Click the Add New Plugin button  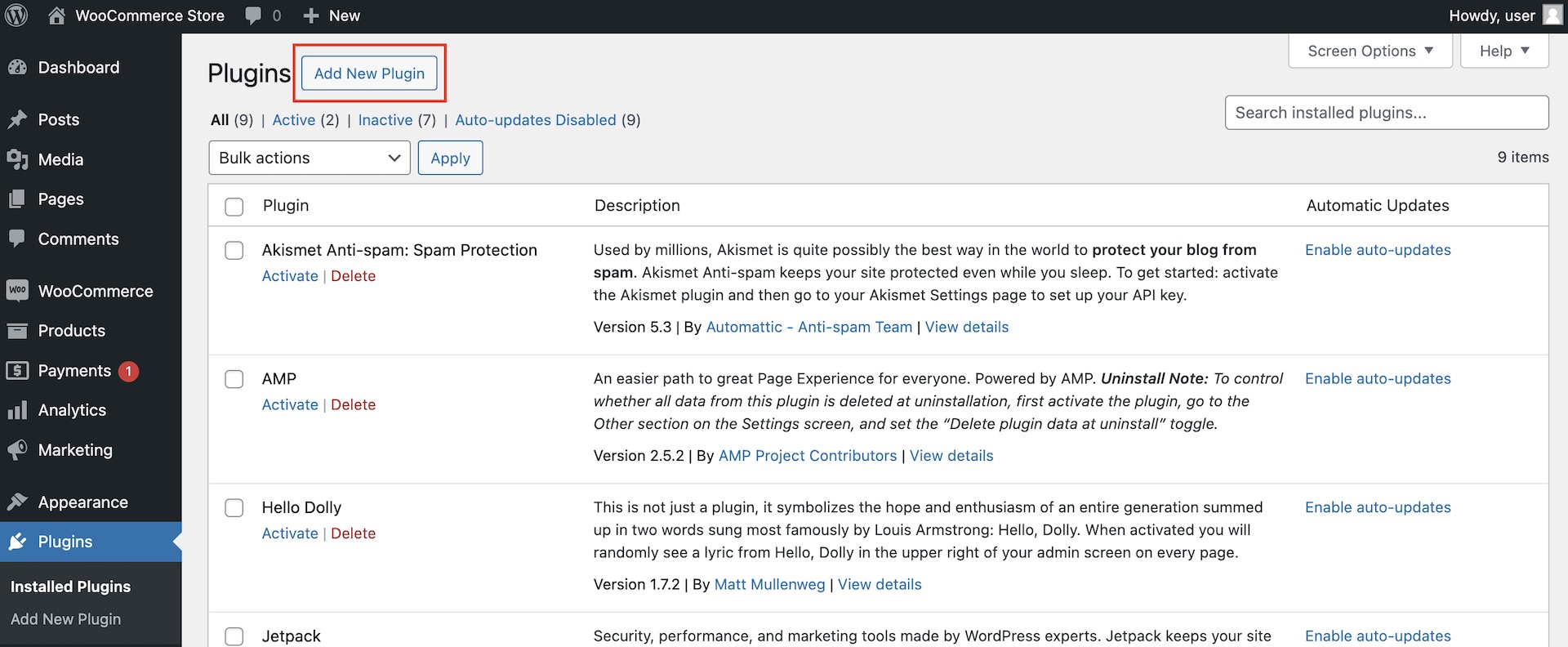[369, 74]
